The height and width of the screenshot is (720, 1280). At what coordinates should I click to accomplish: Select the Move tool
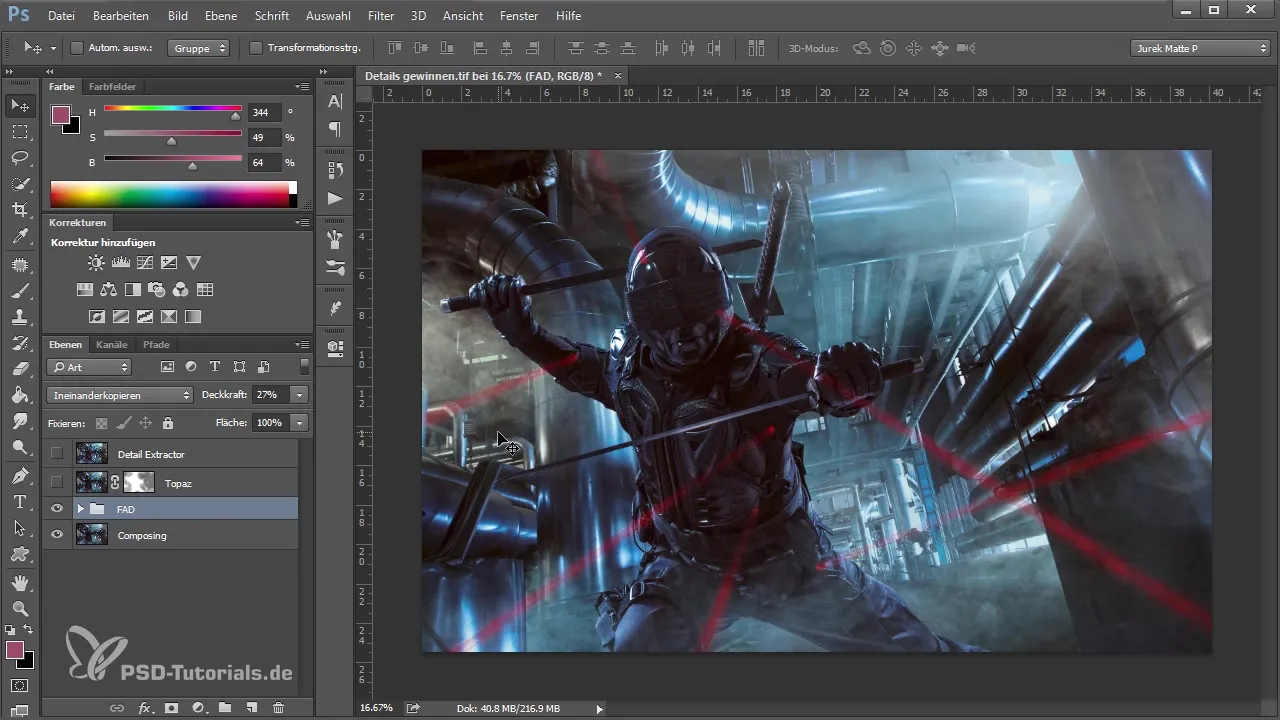tap(20, 105)
